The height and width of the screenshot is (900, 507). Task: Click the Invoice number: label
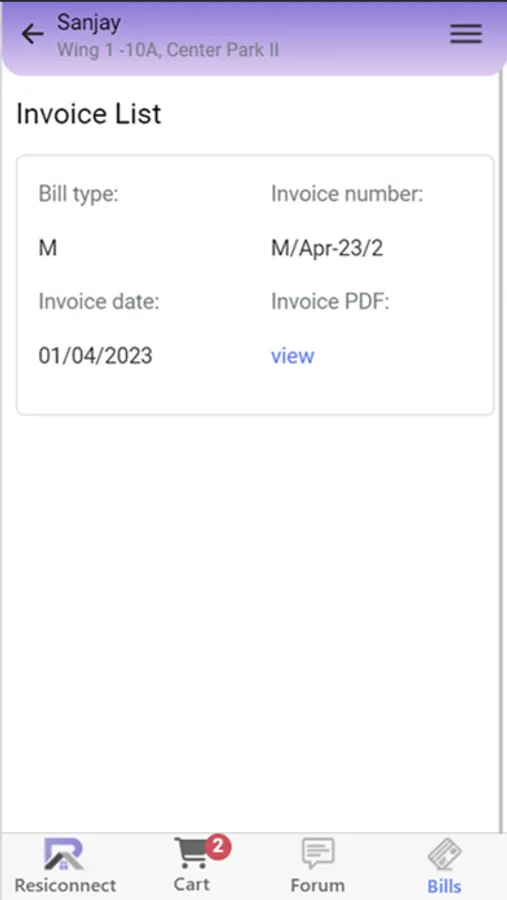tap(347, 194)
